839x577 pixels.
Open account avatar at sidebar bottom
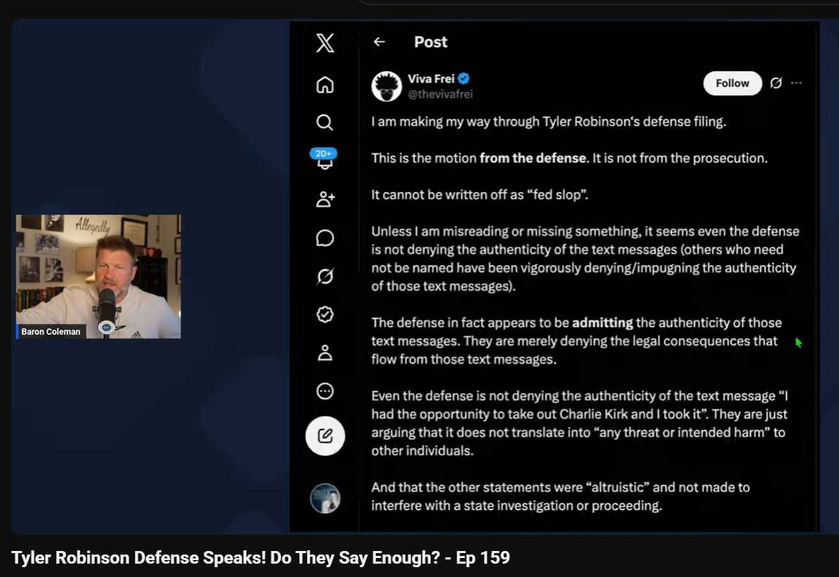click(325, 498)
